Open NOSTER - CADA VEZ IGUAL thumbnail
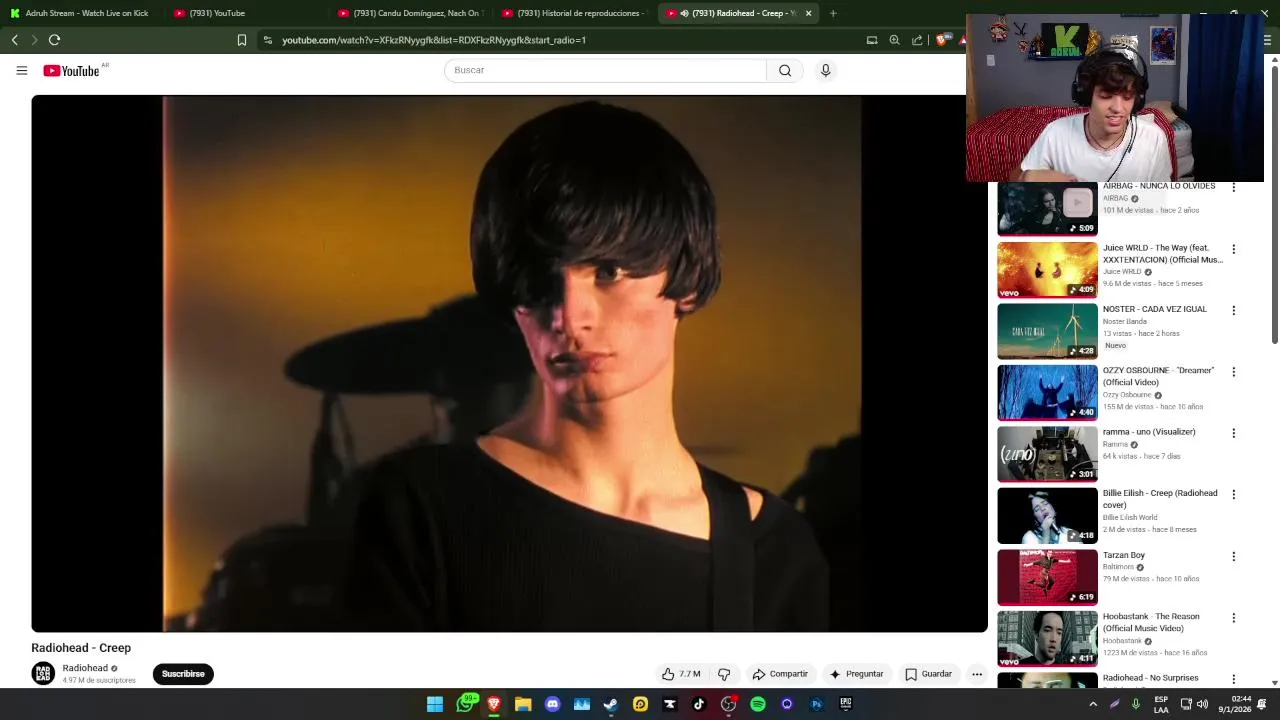This screenshot has height=720, width=1280. pos(1047,331)
